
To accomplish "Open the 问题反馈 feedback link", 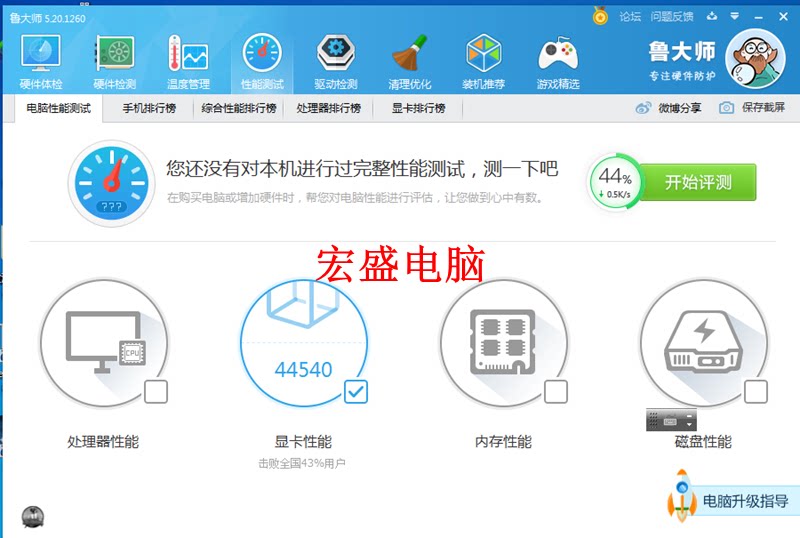I will click(672, 16).
